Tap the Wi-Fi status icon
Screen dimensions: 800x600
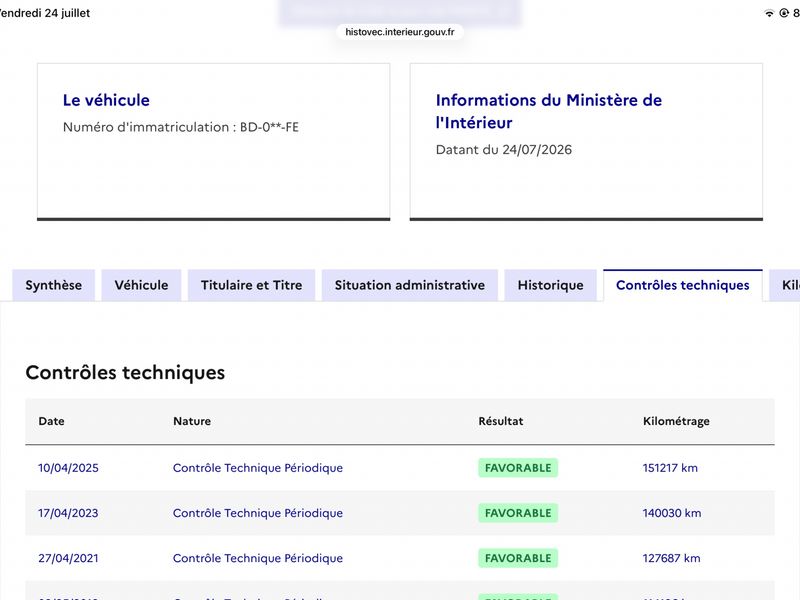point(769,13)
